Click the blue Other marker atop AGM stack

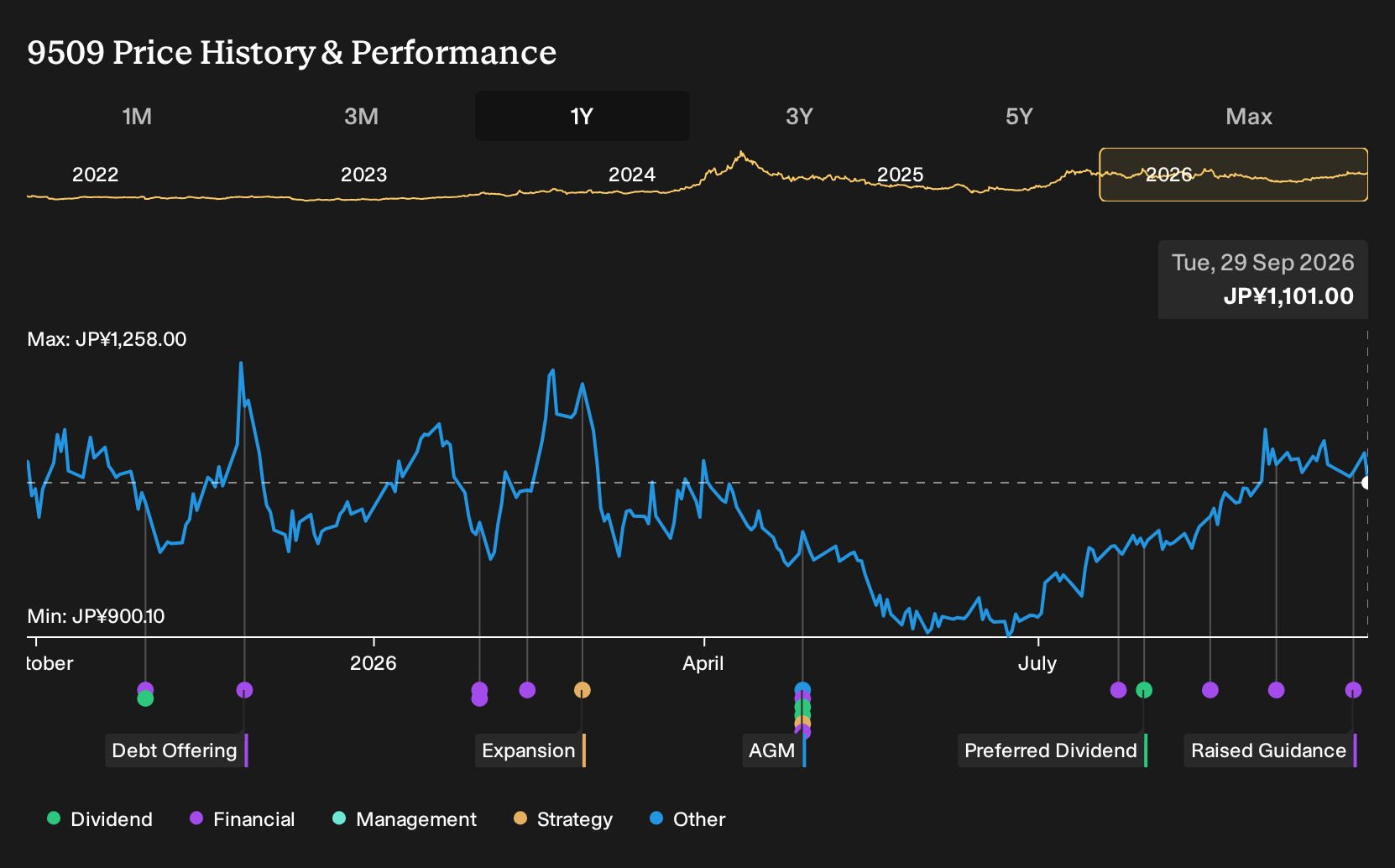coord(802,690)
